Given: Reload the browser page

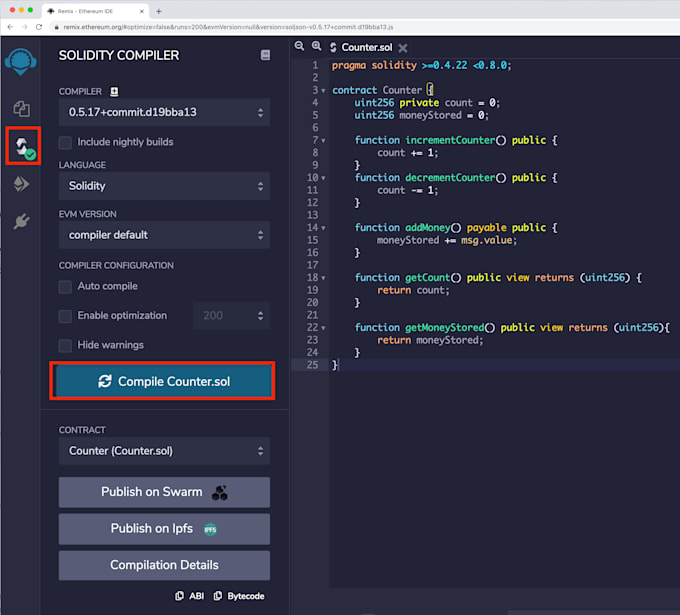Looking at the screenshot, I should [39, 27].
